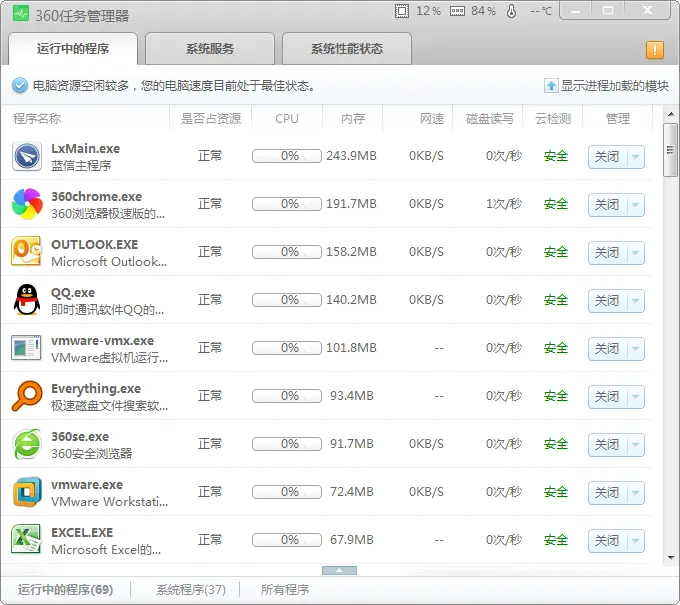Click the LxMain.exe program icon
680x605 pixels.
26,156
